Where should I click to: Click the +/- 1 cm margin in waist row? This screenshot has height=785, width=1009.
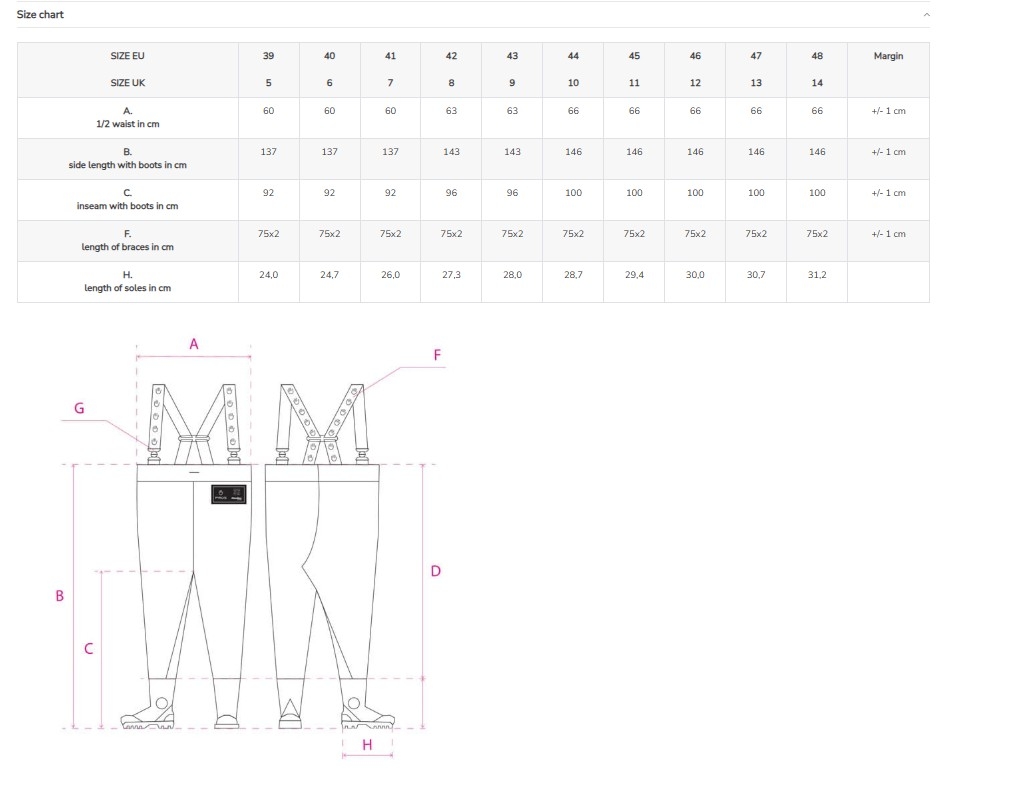(888, 111)
